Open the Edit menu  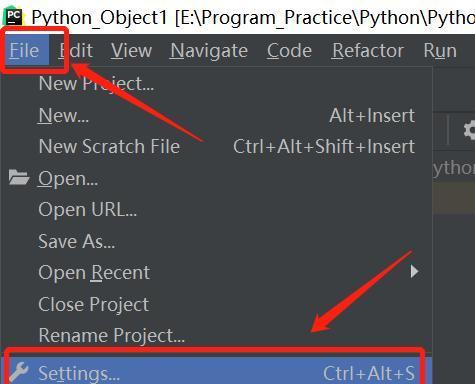76,51
